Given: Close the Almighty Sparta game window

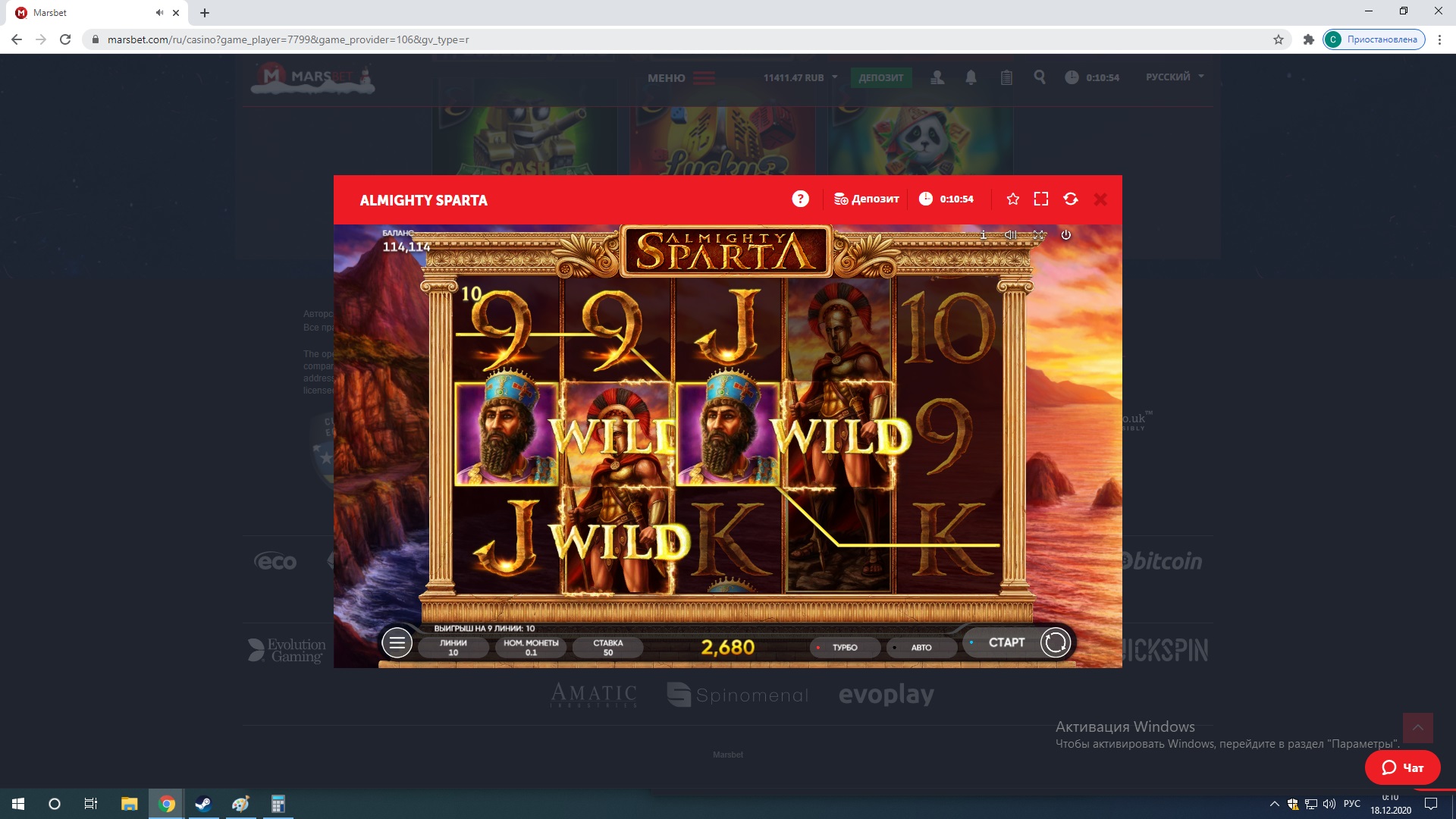Looking at the screenshot, I should click(1100, 199).
